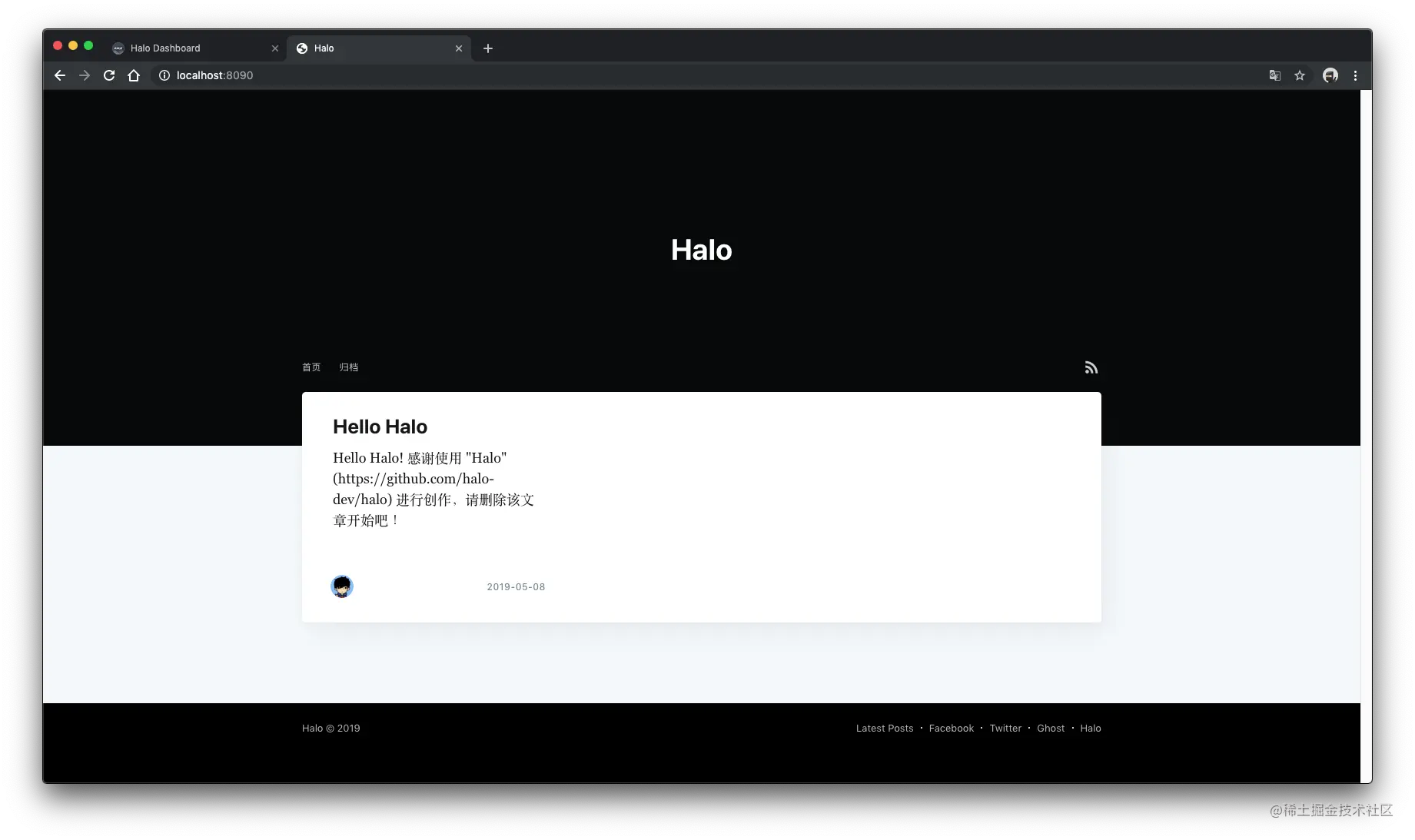This screenshot has height=840, width=1415.
Task: Reload the current page
Action: point(109,75)
